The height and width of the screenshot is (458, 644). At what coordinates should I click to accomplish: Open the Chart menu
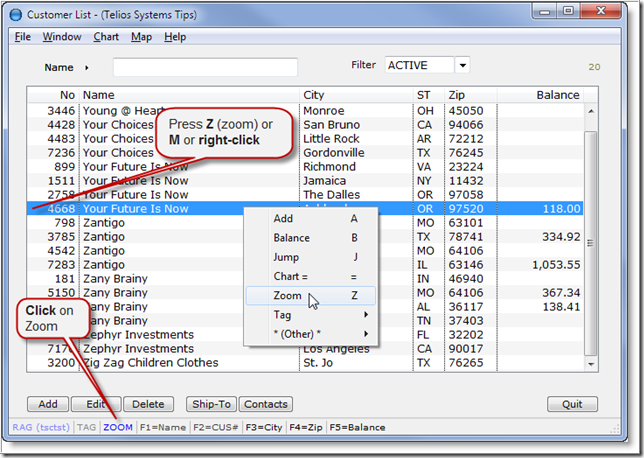[106, 37]
